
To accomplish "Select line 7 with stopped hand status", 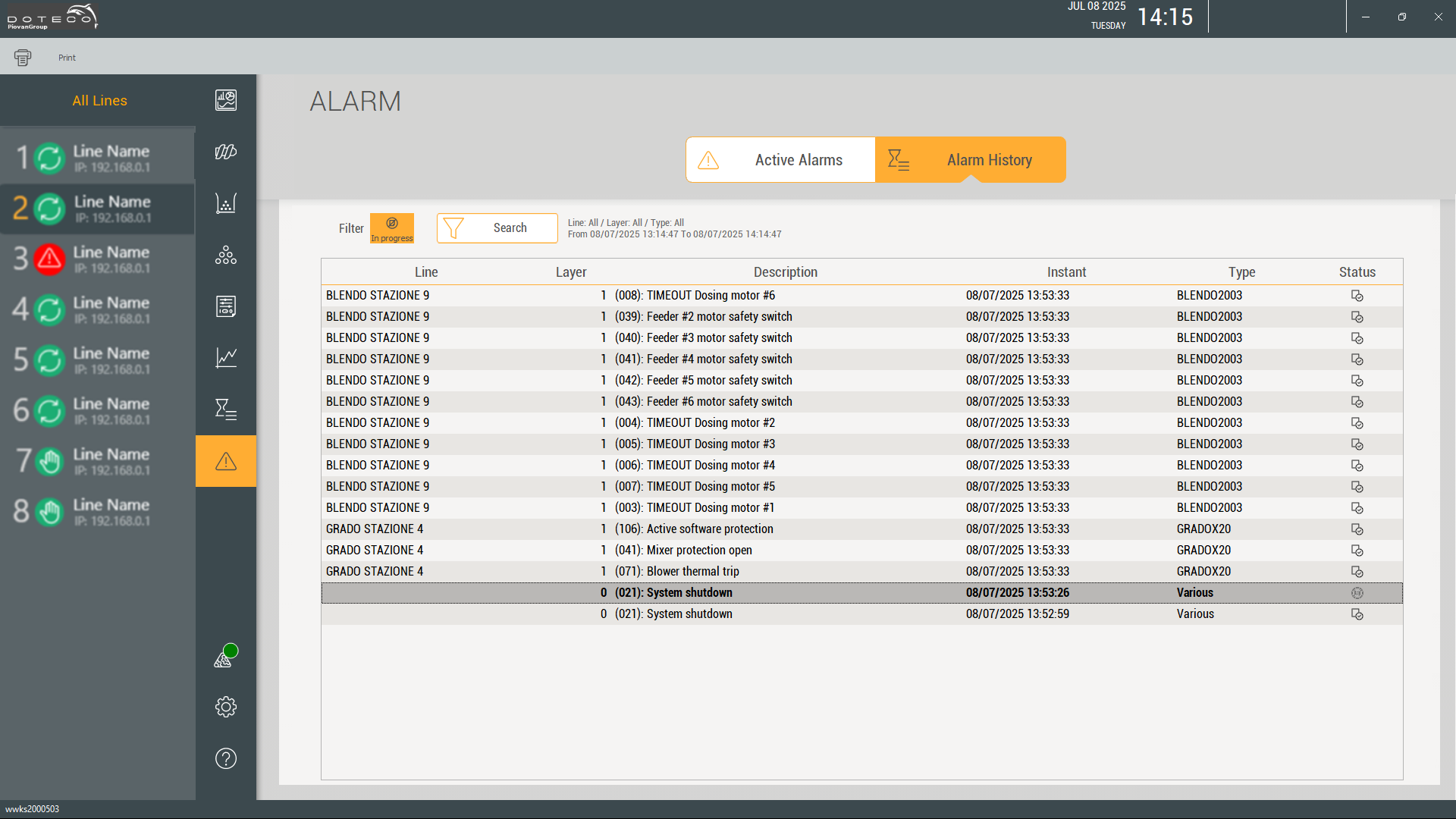I will click(97, 461).
